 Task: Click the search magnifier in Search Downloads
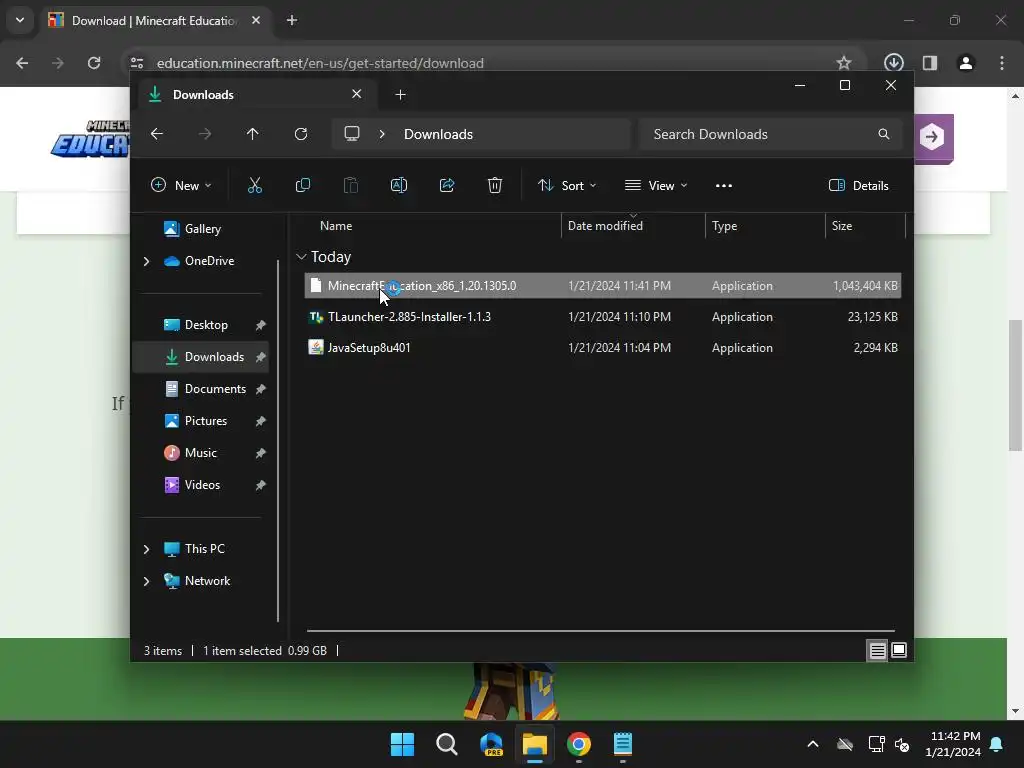point(884,134)
